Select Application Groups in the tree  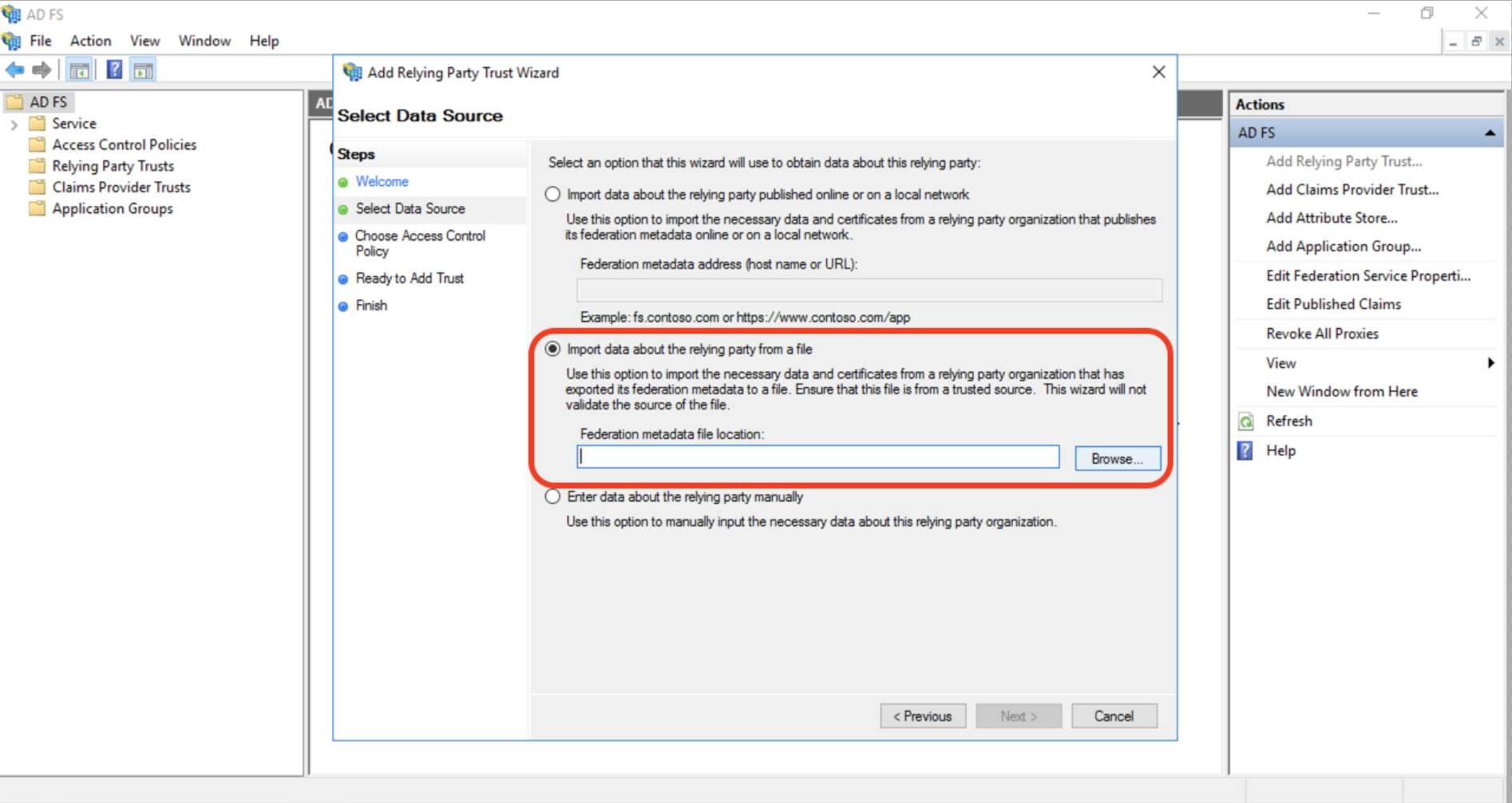click(x=113, y=208)
